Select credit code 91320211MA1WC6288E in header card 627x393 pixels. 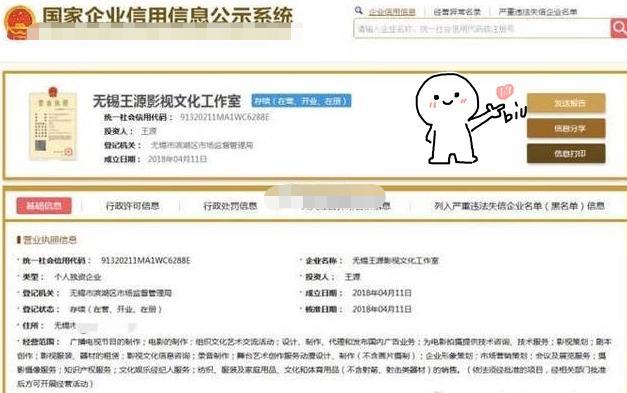[225, 117]
